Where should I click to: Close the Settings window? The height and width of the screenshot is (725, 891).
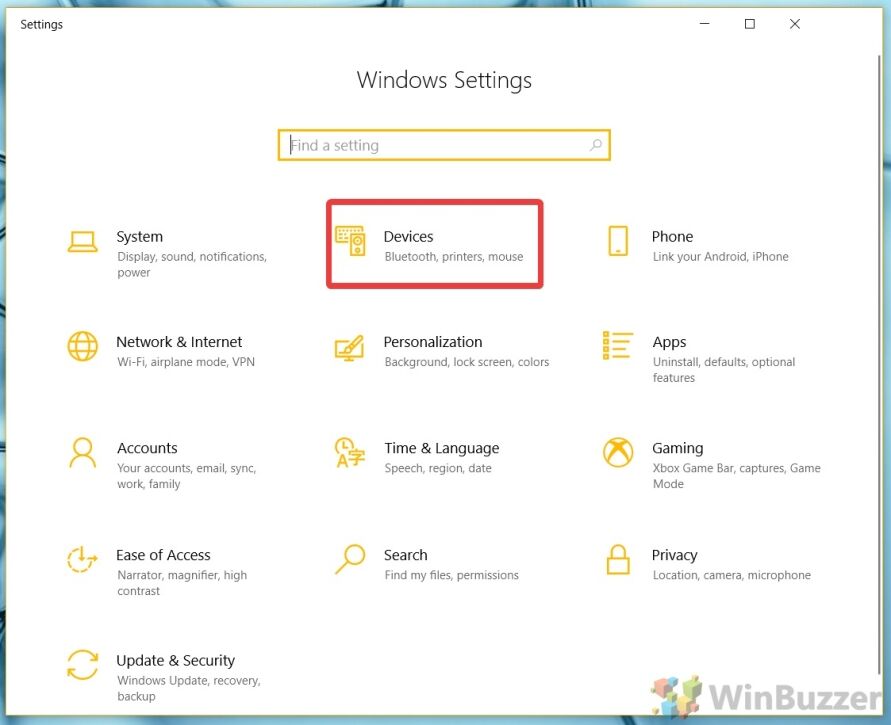pyautogui.click(x=794, y=24)
